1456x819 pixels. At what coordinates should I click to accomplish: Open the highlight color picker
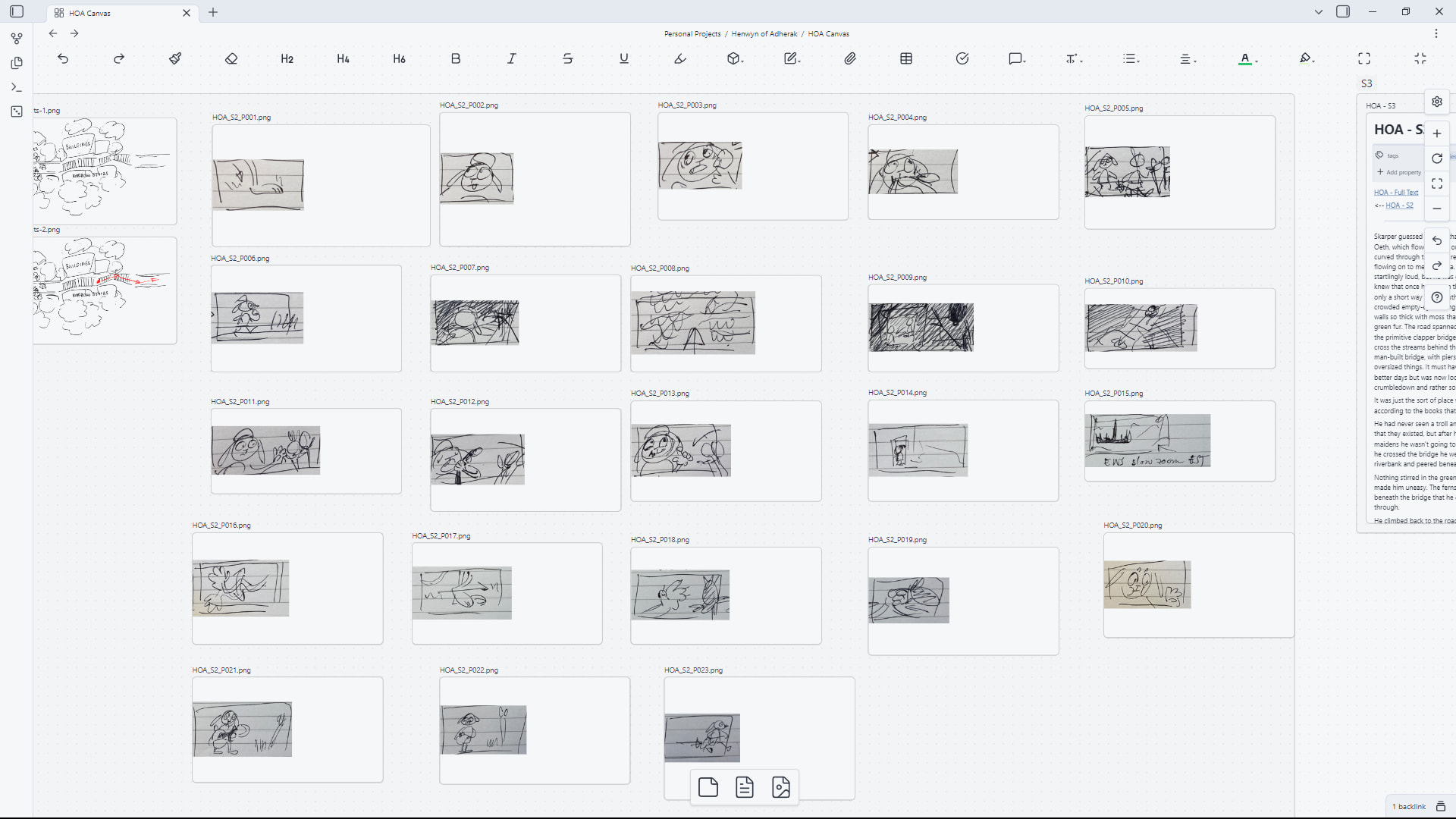pyautogui.click(x=1307, y=58)
